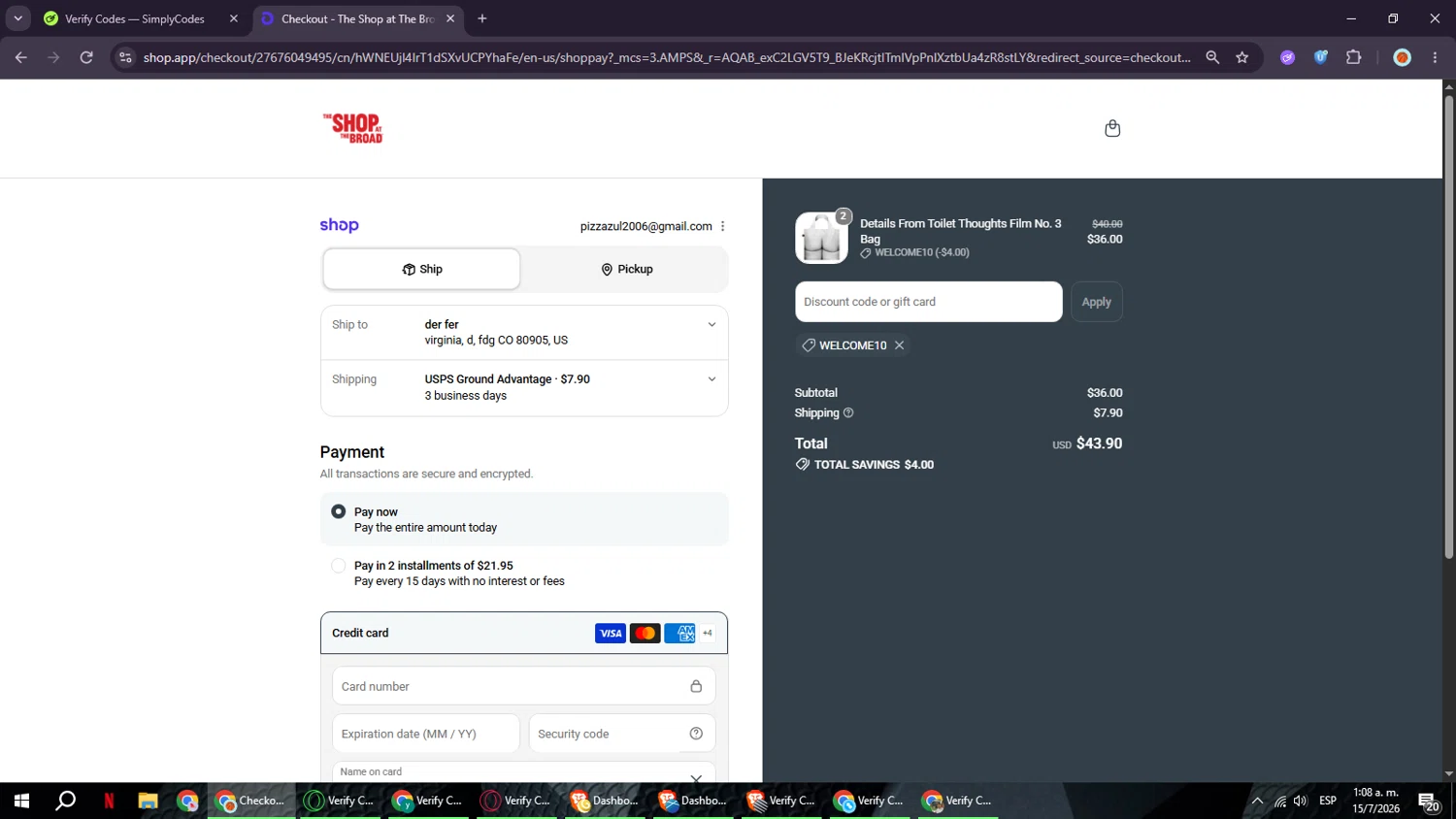The height and width of the screenshot is (819, 1456).
Task: View site information icon in the address bar
Action: [x=125, y=57]
